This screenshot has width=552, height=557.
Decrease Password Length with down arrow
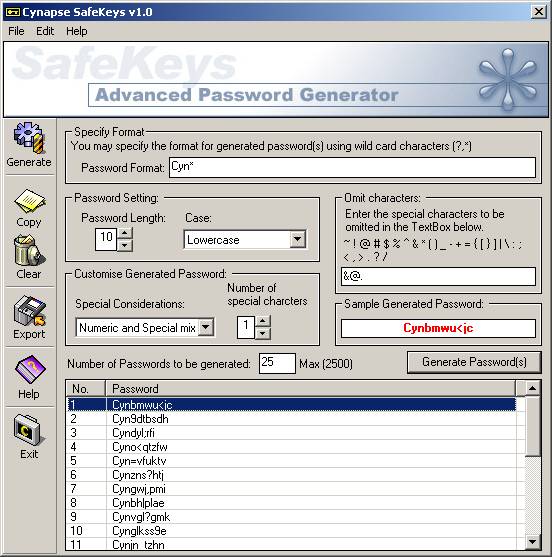coord(125,245)
